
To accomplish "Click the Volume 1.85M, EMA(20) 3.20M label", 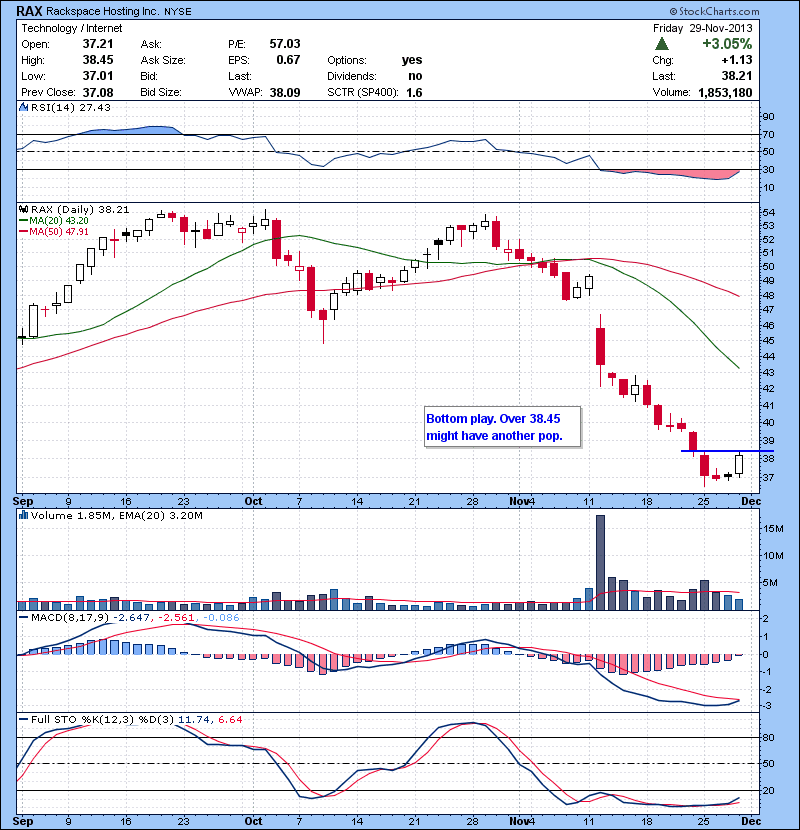I will (116, 516).
